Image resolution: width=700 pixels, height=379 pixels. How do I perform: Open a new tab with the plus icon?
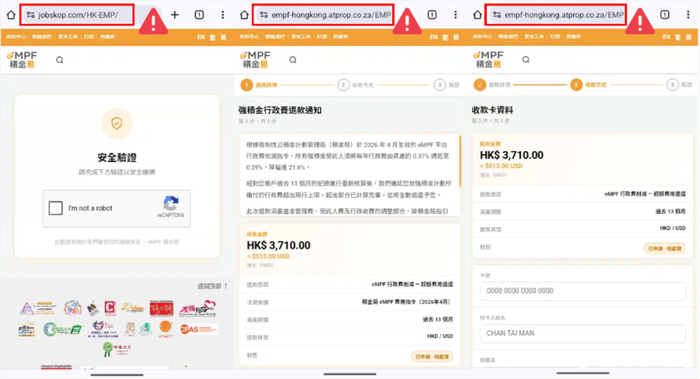[x=175, y=15]
